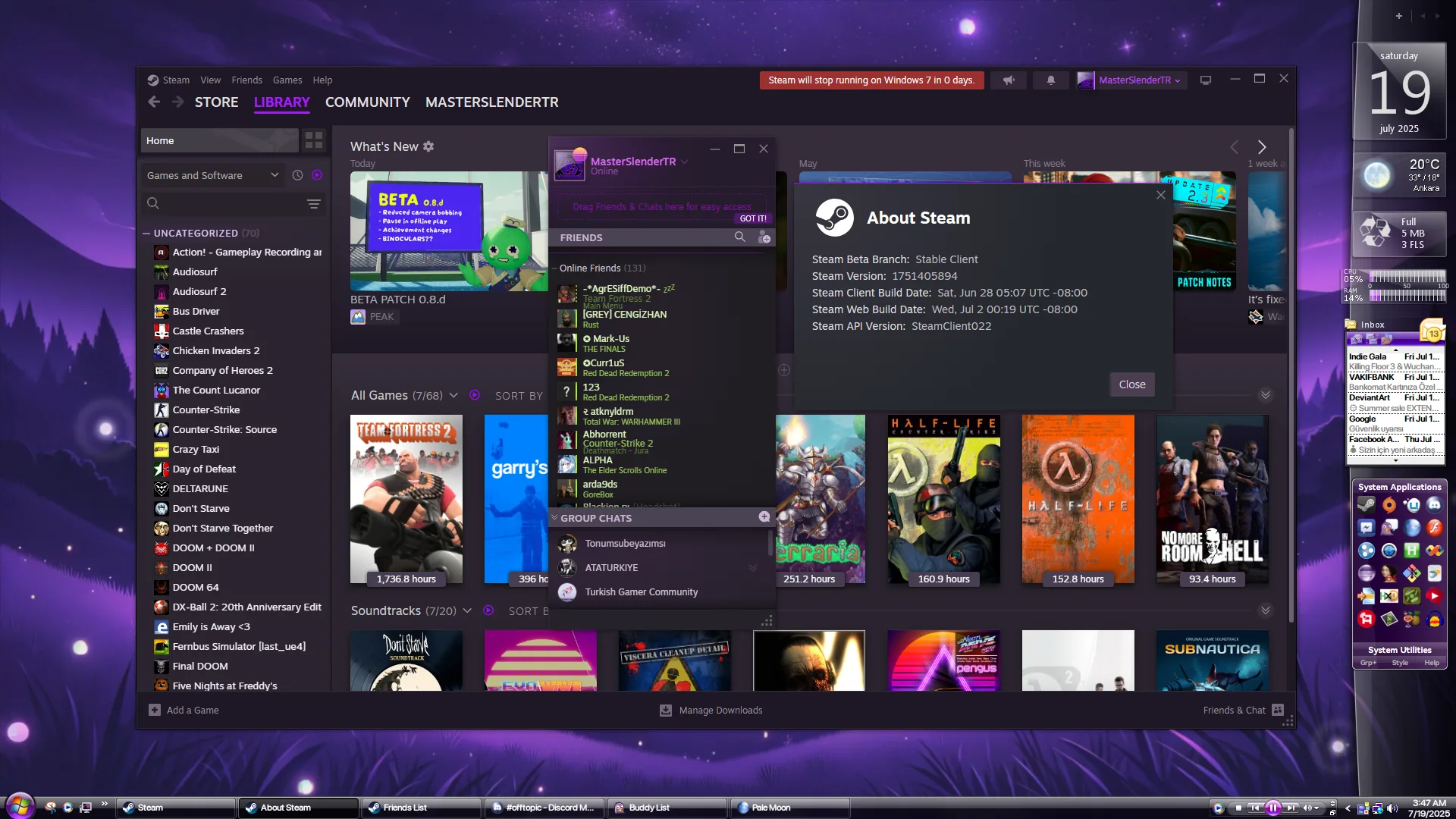This screenshot has width=1456, height=819.
Task: Close the About Steam dialog with Close
Action: click(1132, 384)
